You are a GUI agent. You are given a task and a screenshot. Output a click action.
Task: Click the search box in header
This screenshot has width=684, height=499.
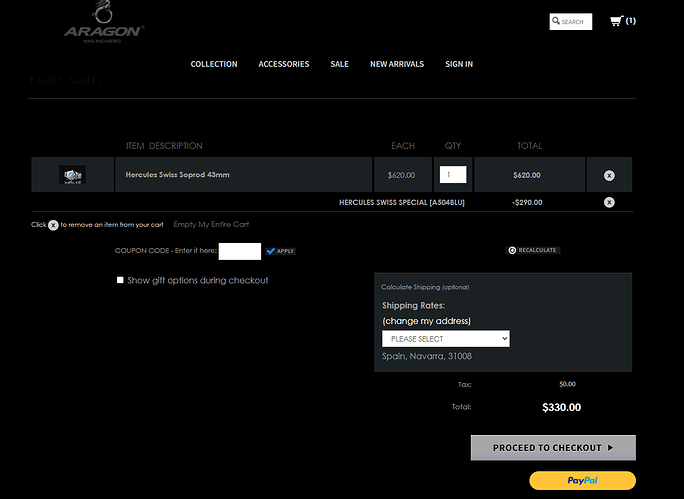click(571, 21)
